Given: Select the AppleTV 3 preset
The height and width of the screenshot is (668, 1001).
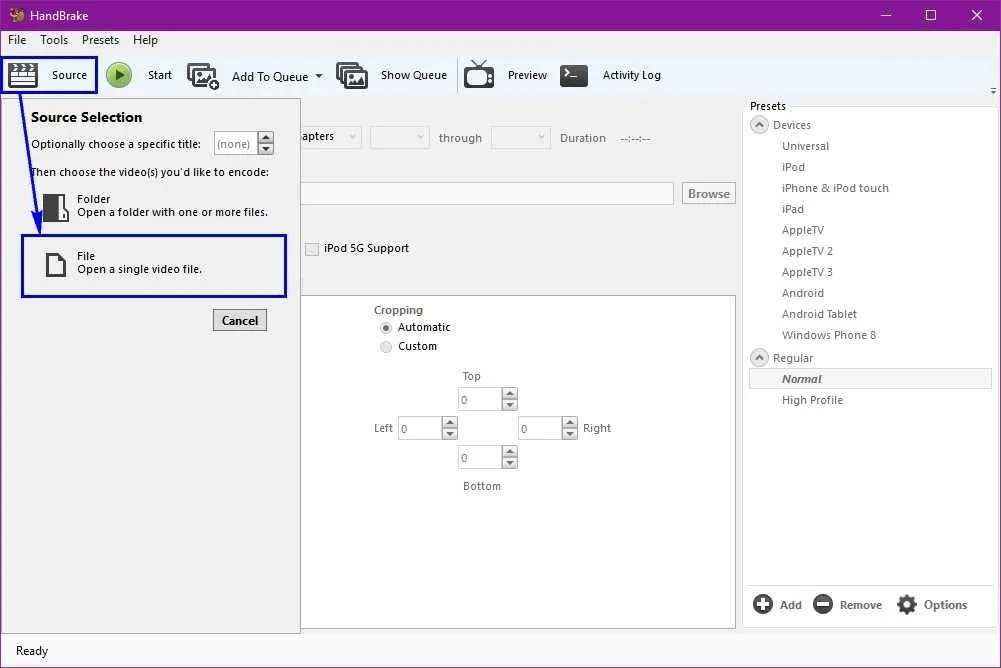Looking at the screenshot, I should (x=807, y=273).
